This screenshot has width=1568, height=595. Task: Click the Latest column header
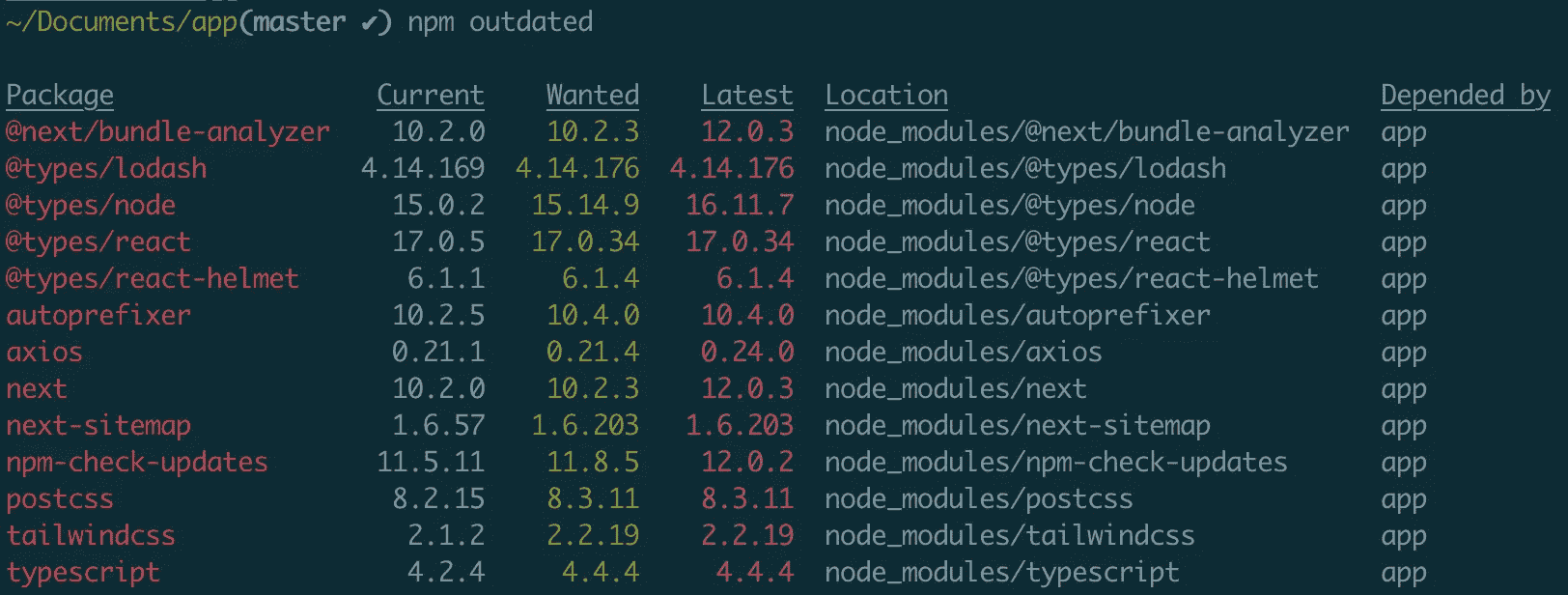(746, 95)
